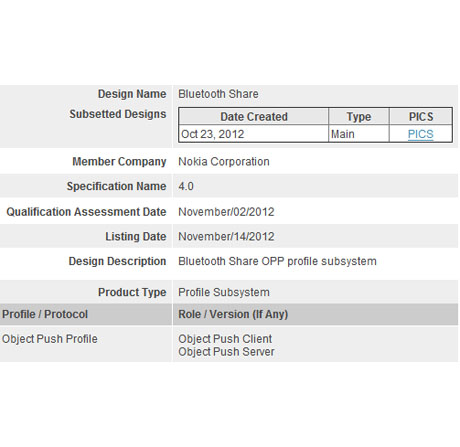Click the Nokia Corporation company value
The width and height of the screenshot is (460, 447).
pyautogui.click(x=224, y=162)
